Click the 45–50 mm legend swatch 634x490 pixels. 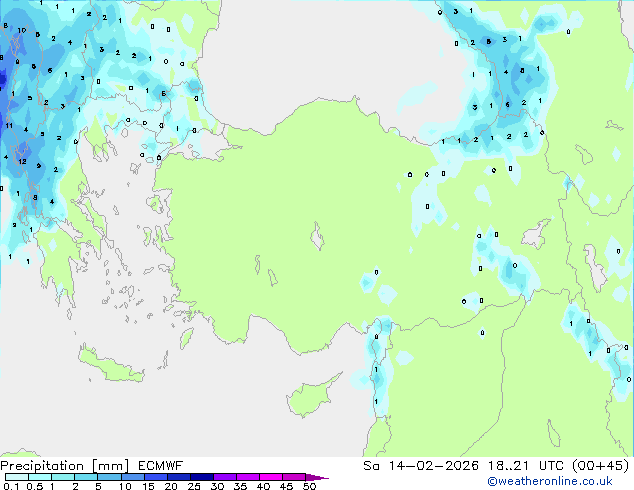[x=294, y=477]
